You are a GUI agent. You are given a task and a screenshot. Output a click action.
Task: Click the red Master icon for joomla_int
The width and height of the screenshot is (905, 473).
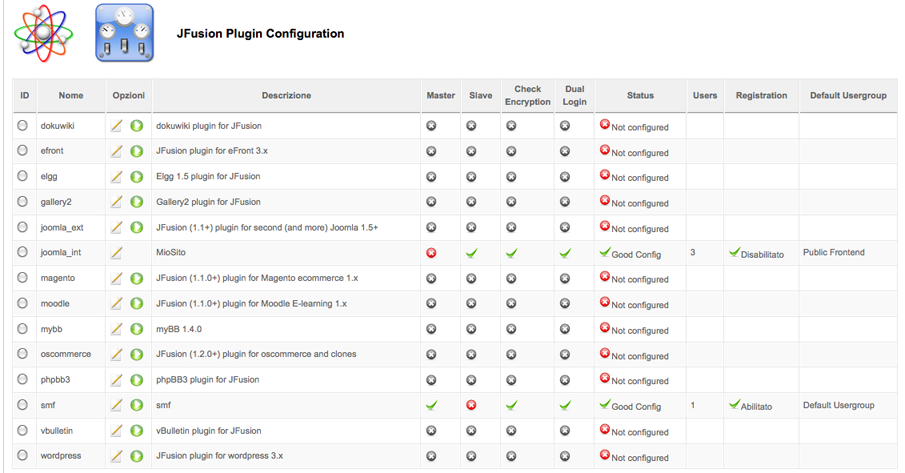pyautogui.click(x=431, y=253)
